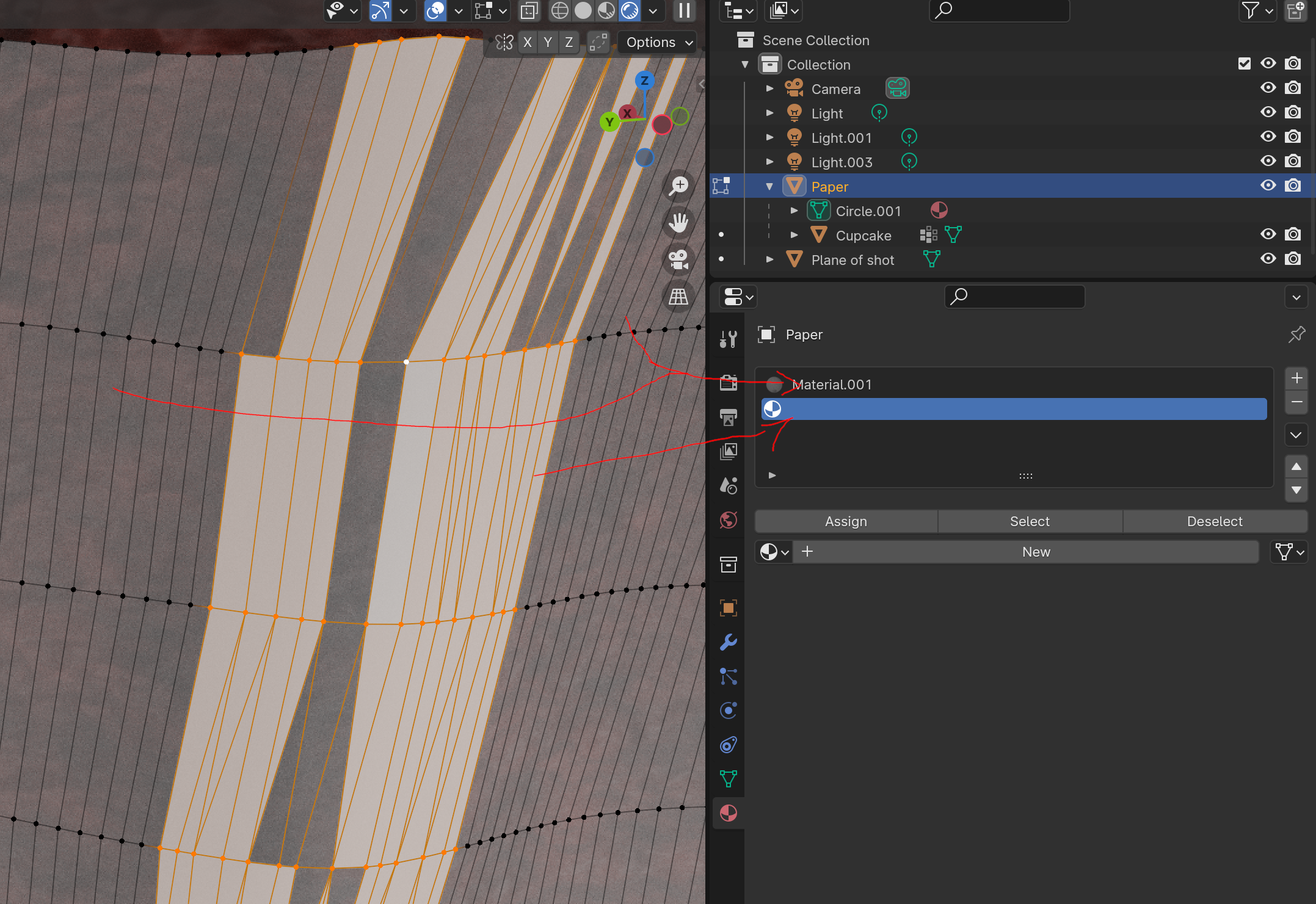Screen dimensions: 1316x904
Task: Hide the Paper object in viewport
Action: pyautogui.click(x=1268, y=186)
